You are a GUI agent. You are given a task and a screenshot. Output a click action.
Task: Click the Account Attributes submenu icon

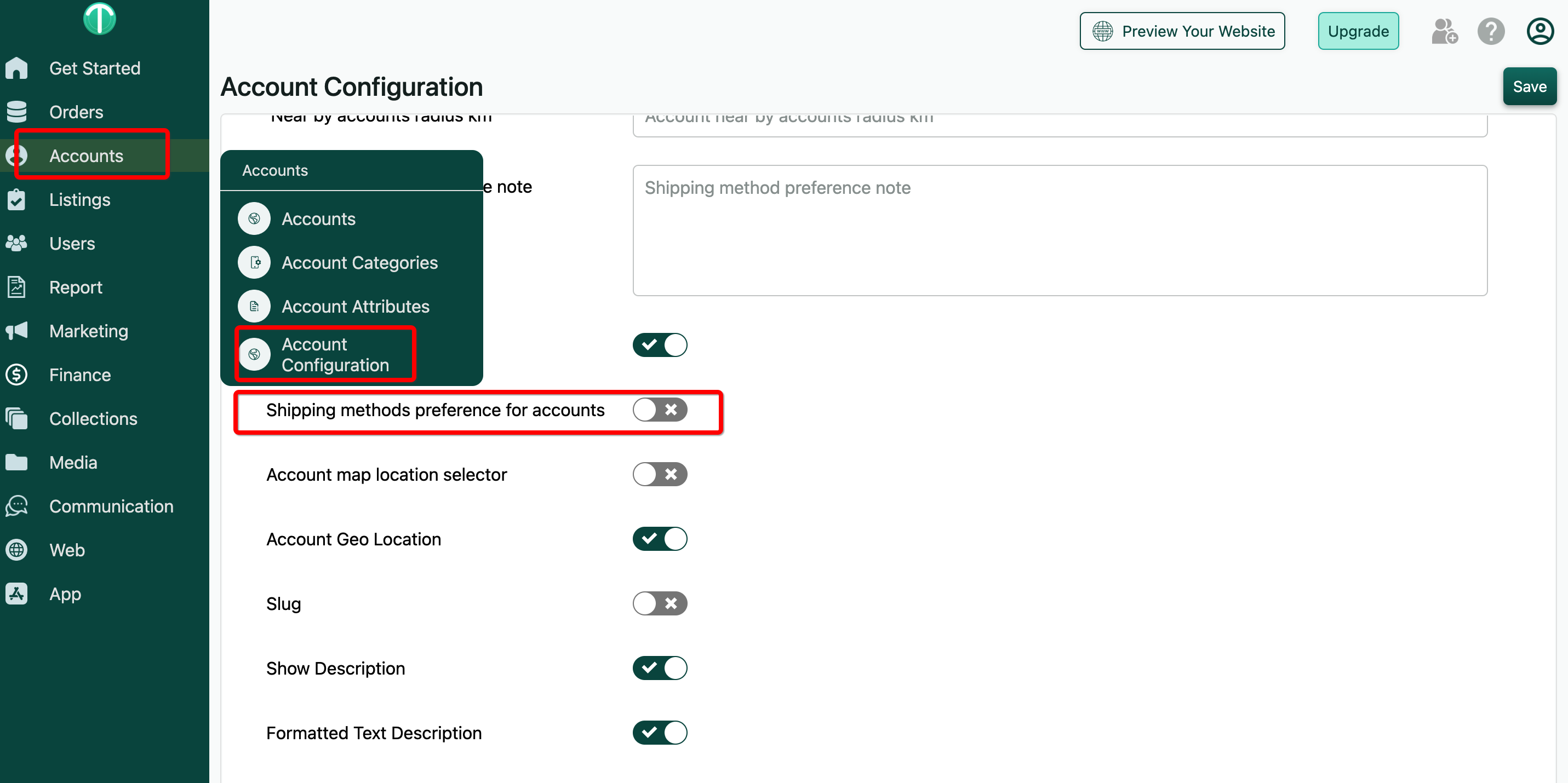click(x=254, y=307)
